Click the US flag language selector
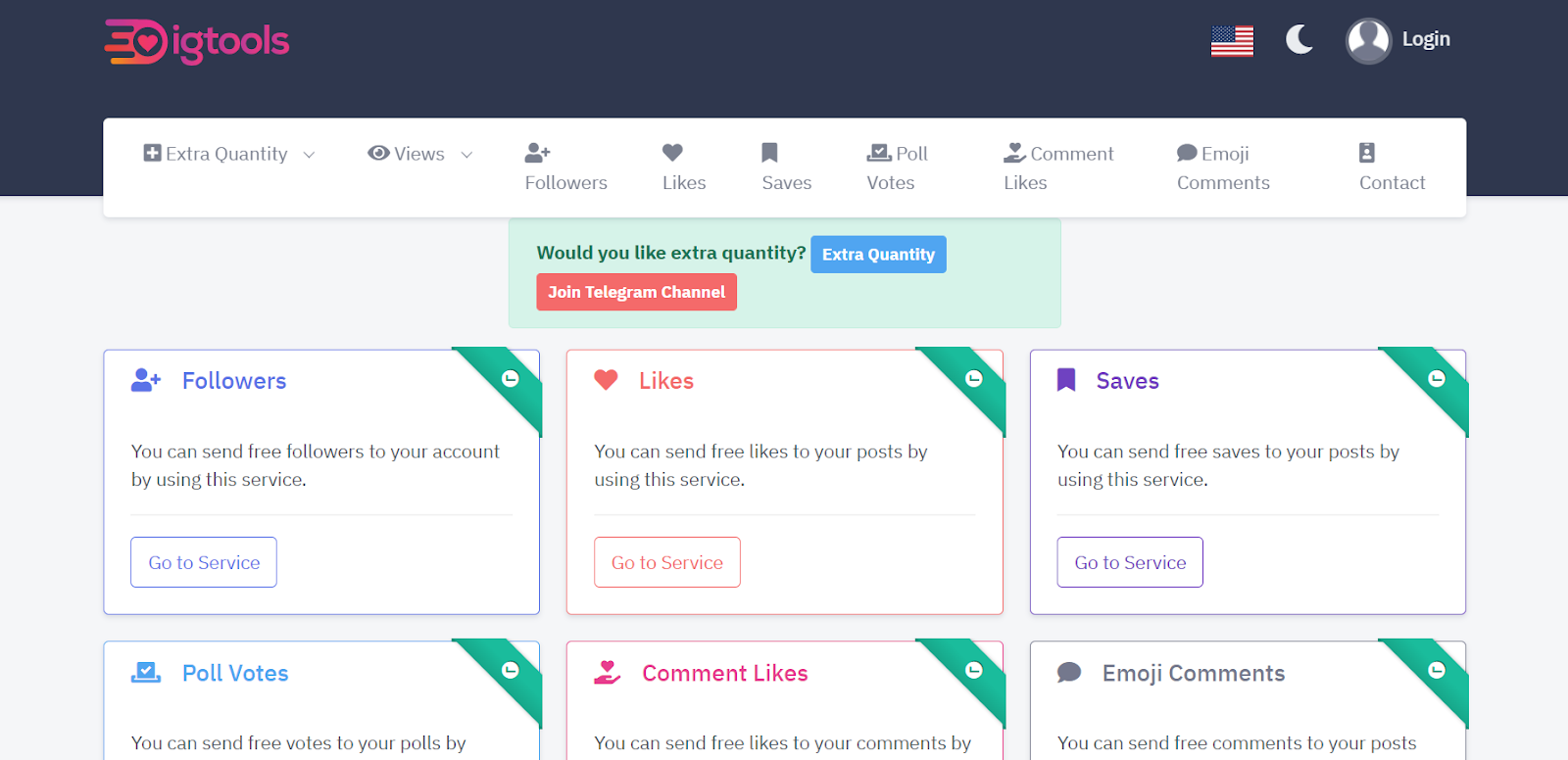This screenshot has height=760, width=1568. [1232, 41]
